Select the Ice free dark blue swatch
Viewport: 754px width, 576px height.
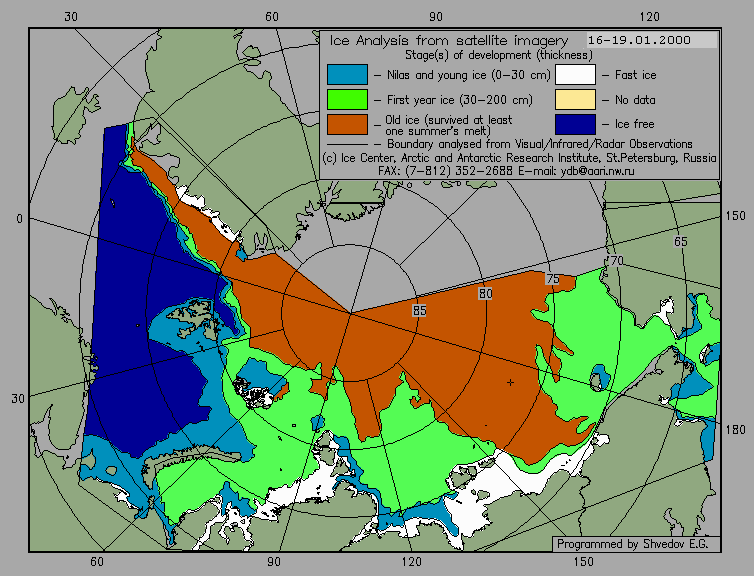coord(575,124)
